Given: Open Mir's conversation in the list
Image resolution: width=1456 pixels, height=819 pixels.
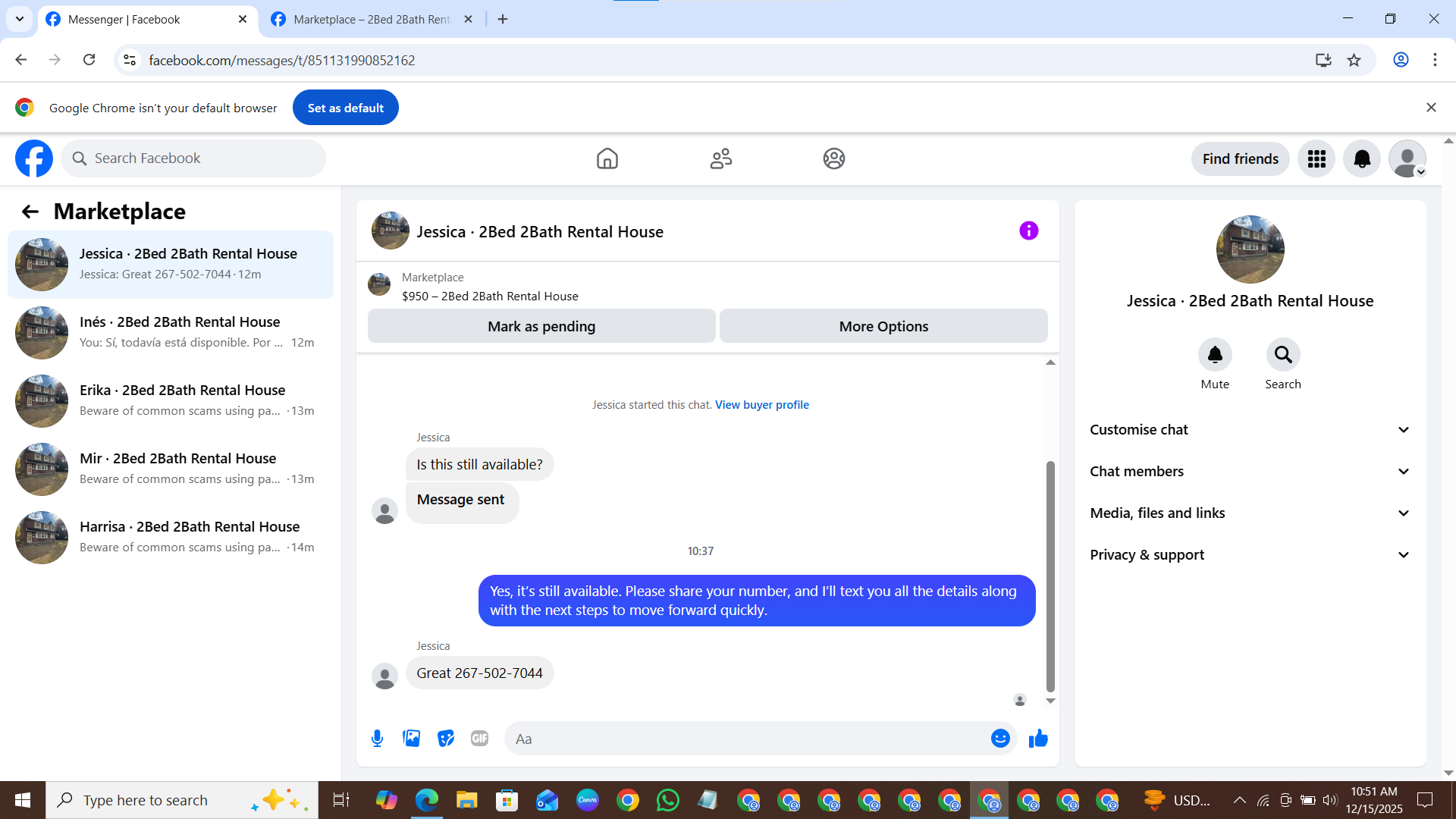Looking at the screenshot, I should (x=171, y=469).
